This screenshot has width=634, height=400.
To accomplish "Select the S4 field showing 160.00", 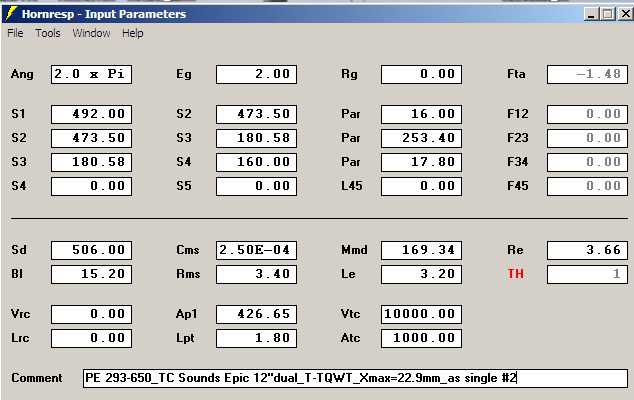I will pos(256,163).
